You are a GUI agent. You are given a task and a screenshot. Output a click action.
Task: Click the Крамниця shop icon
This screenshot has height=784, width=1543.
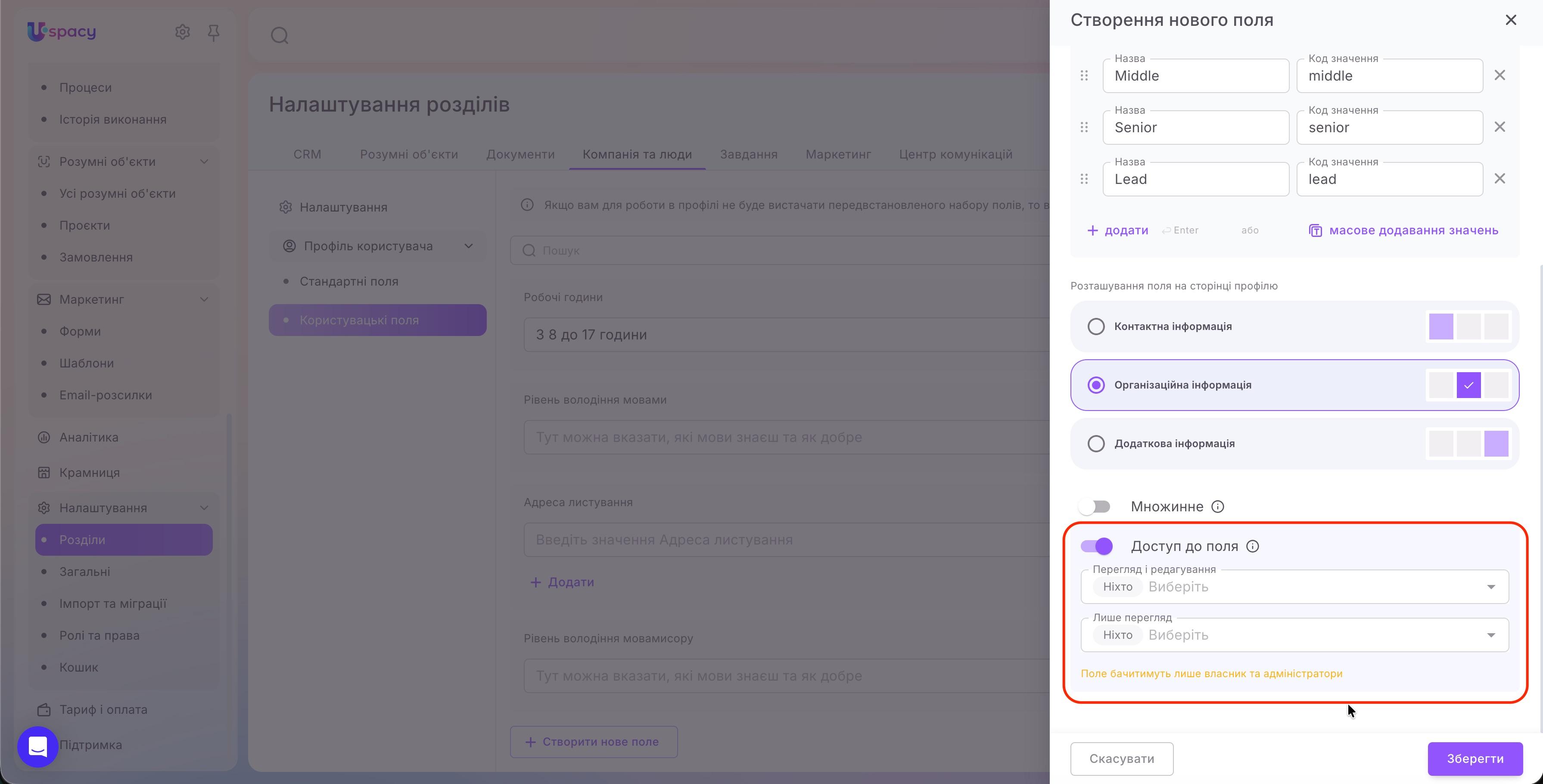[44, 473]
